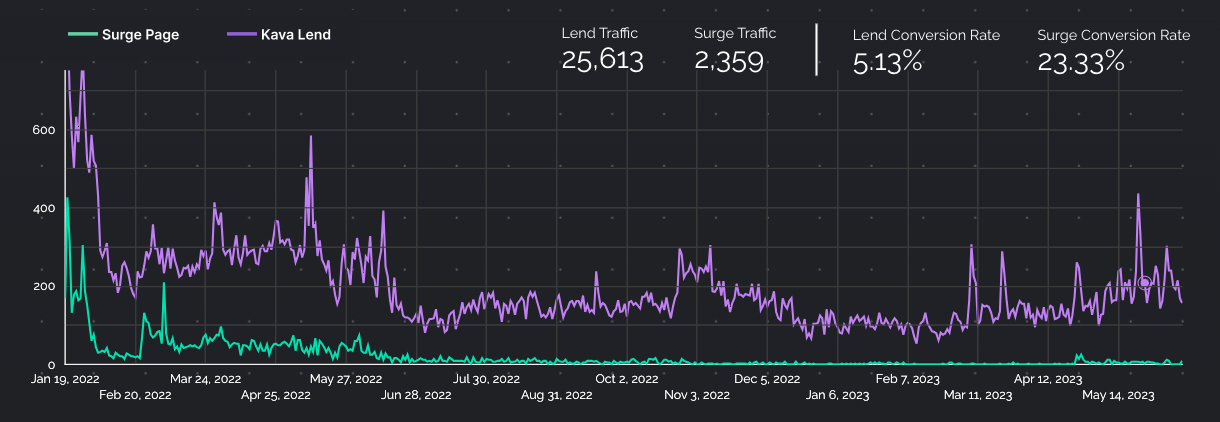The height and width of the screenshot is (422, 1220).
Task: Click the green Surge Page legend line
Action: pyautogui.click(x=82, y=35)
